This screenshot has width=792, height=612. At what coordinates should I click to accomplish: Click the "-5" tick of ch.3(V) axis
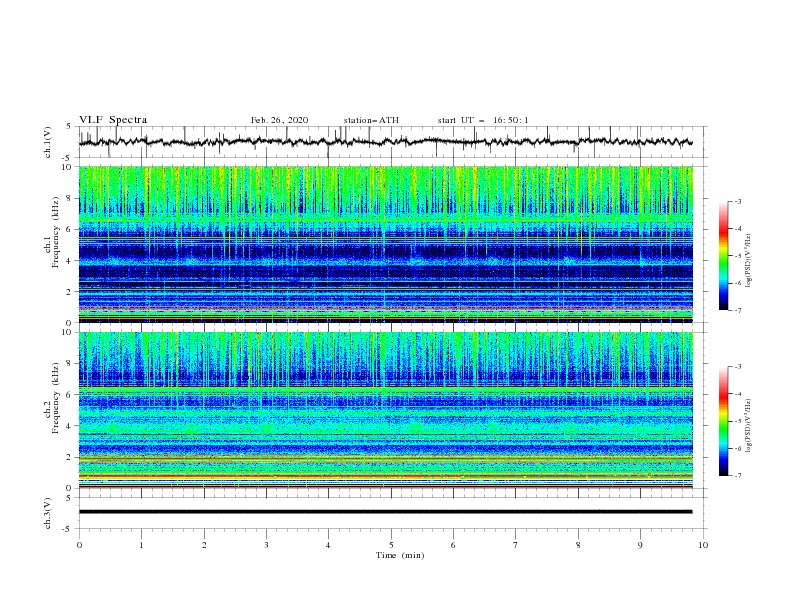point(68,529)
